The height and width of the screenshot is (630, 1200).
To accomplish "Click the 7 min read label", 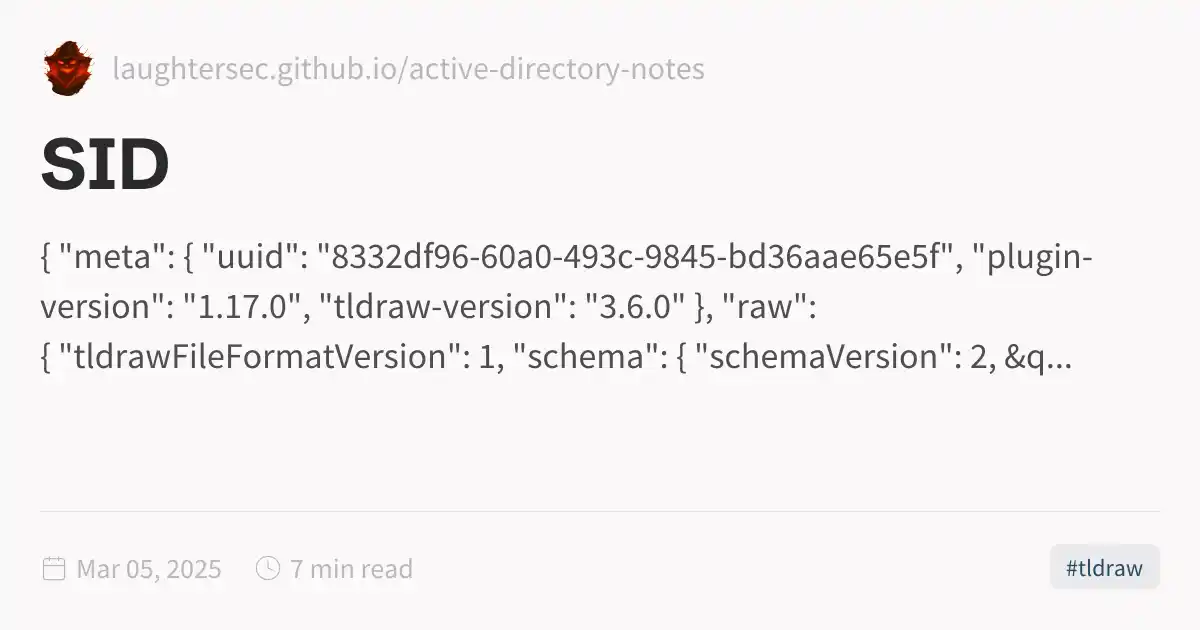I will (x=351, y=569).
